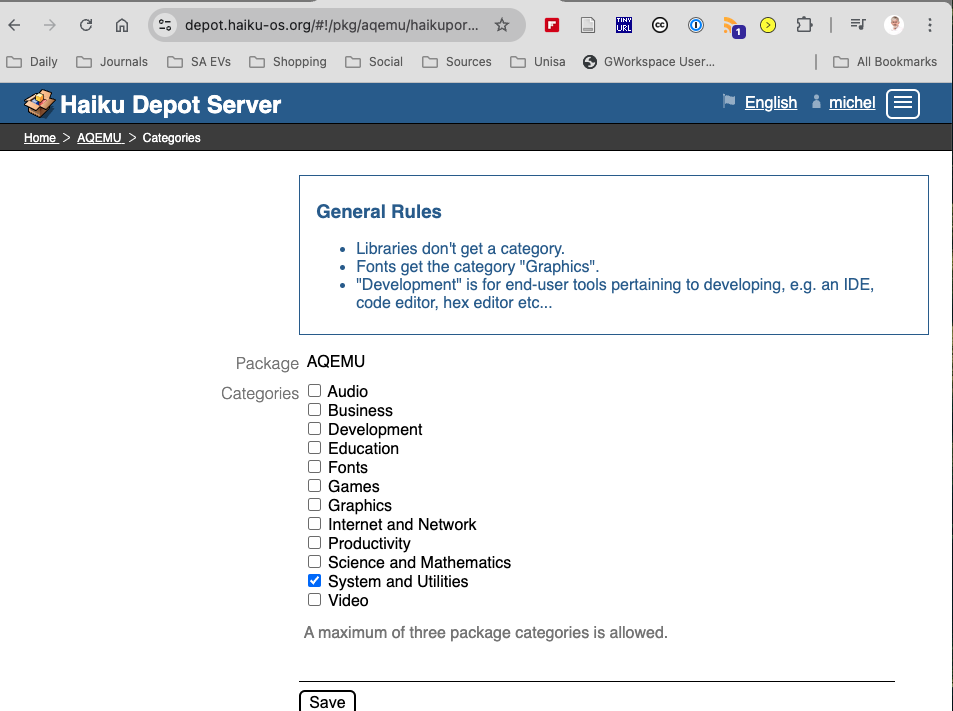Open the RSS feed extension with badge

(x=734, y=27)
